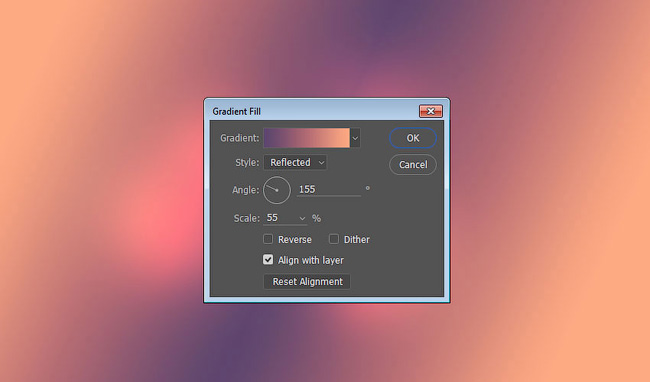Enable the Reverse checkbox
Viewport: 650px width, 382px height.
coord(268,239)
